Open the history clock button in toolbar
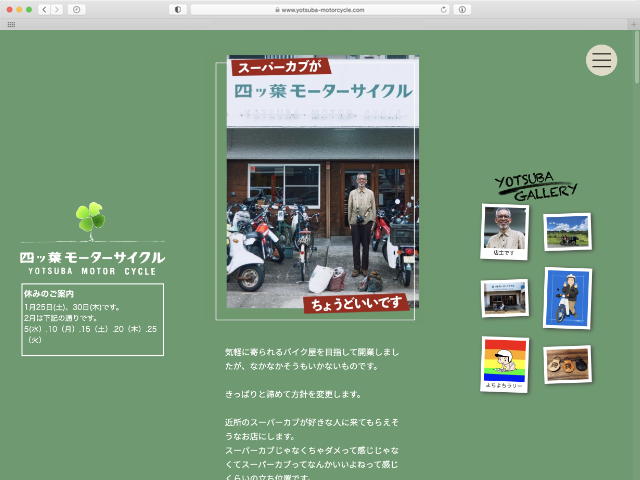Viewport: 640px width, 480px height. click(76, 9)
